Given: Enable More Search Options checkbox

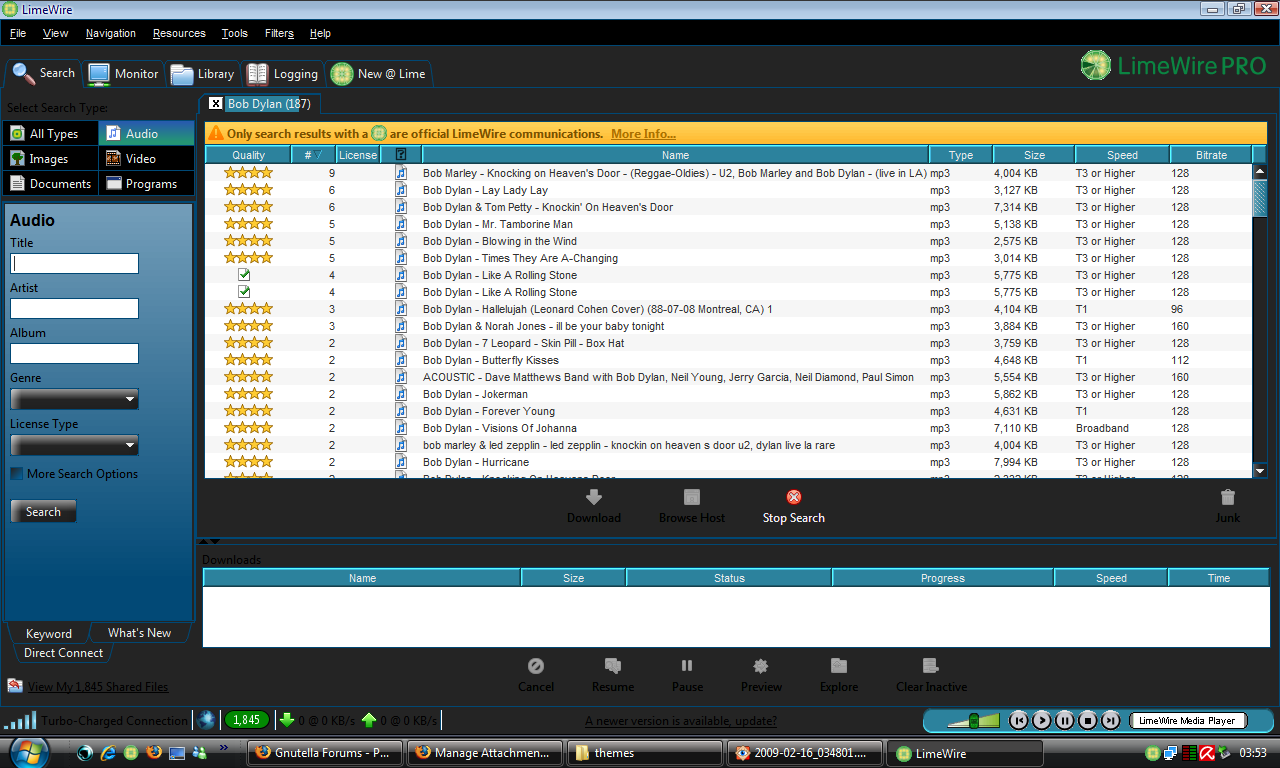Looking at the screenshot, I should point(17,474).
